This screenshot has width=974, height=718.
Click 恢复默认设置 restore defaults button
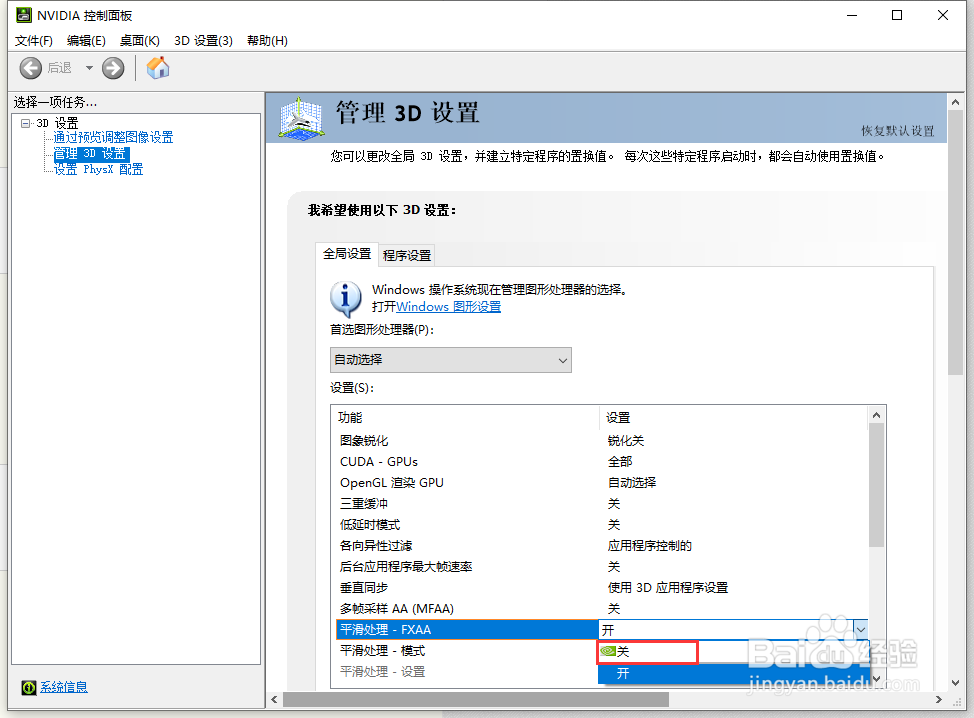pos(898,130)
